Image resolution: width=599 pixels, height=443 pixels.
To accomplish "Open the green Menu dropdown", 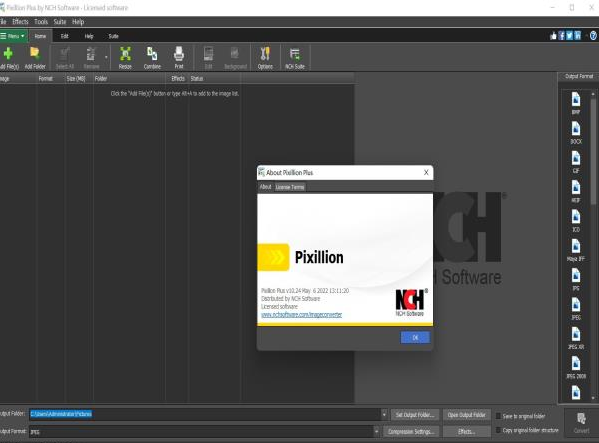I will click(x=13, y=36).
